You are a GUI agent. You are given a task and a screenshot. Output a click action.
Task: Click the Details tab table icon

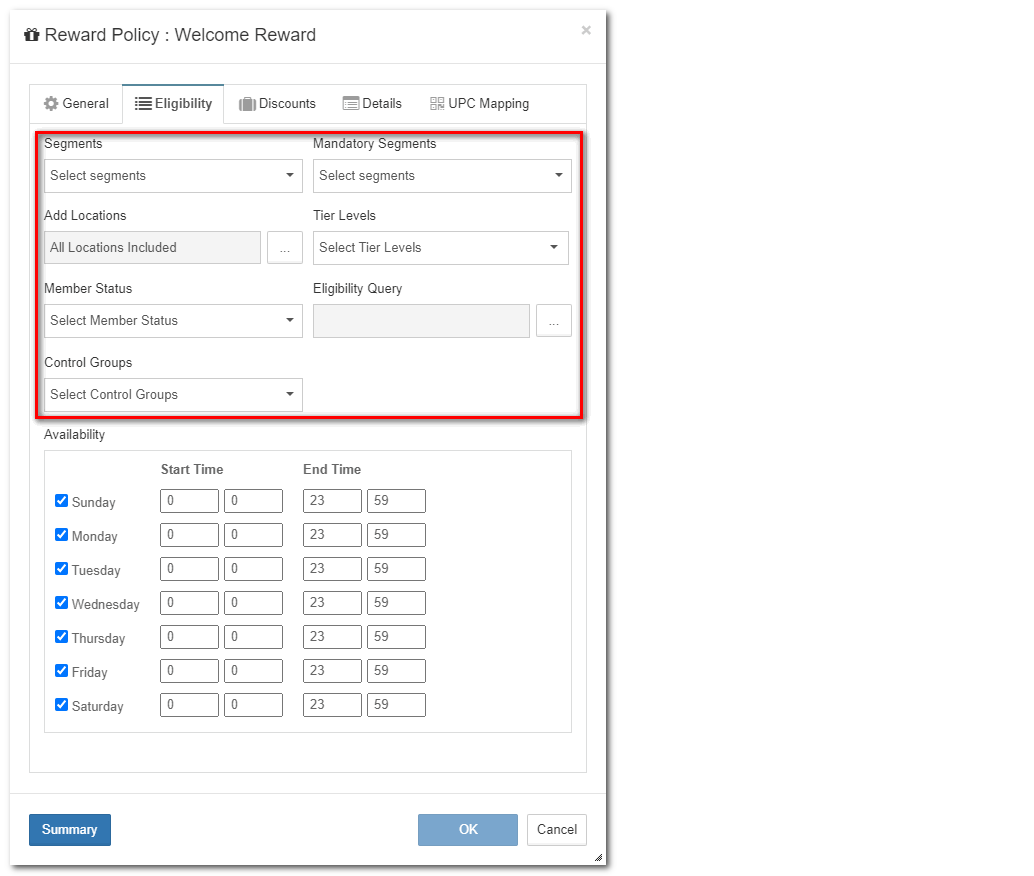(350, 104)
